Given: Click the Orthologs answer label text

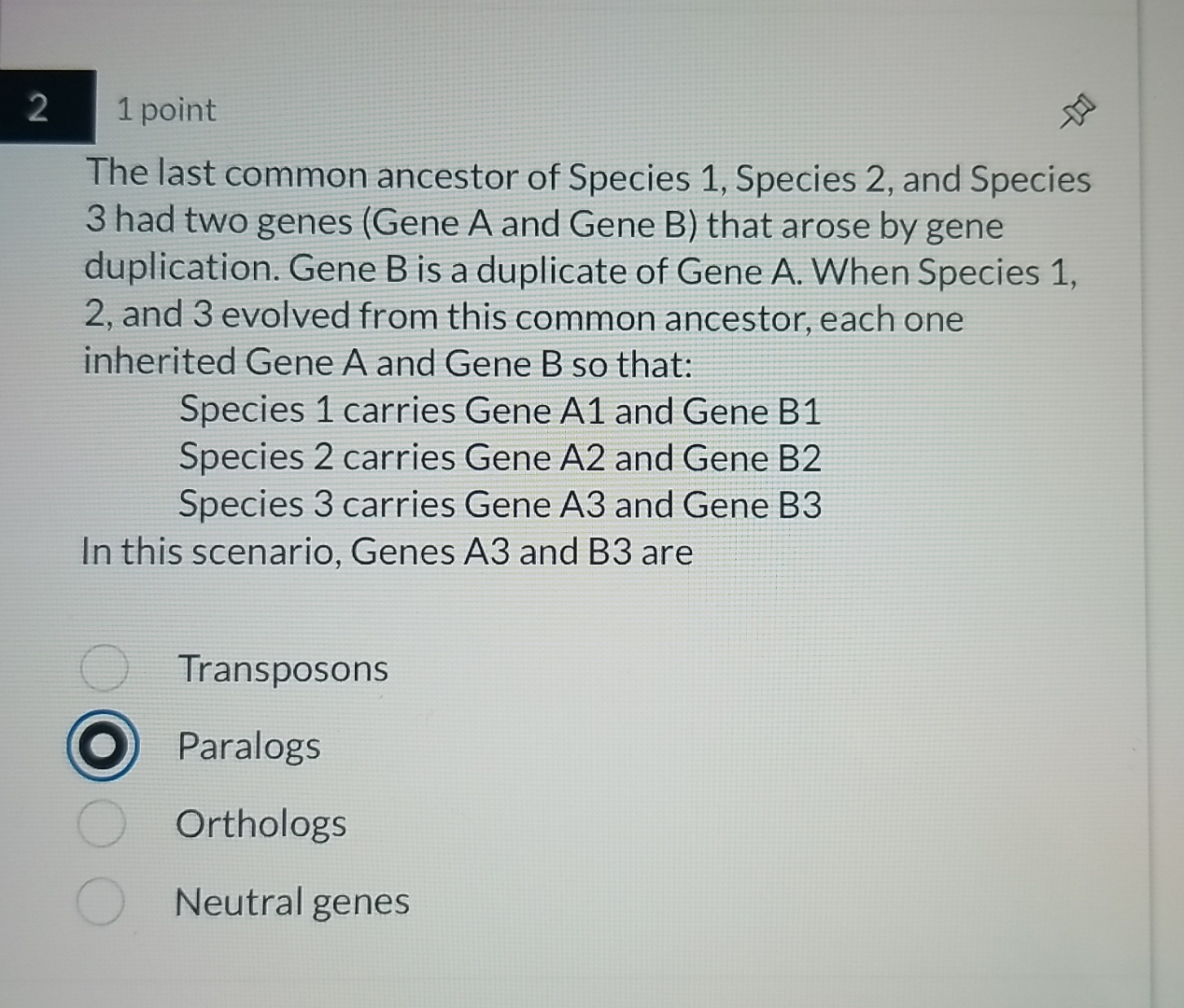Looking at the screenshot, I should point(260,824).
